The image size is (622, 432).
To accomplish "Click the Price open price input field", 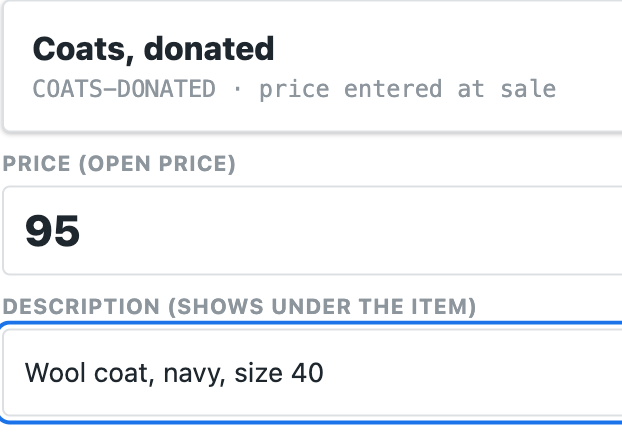I will click(313, 230).
